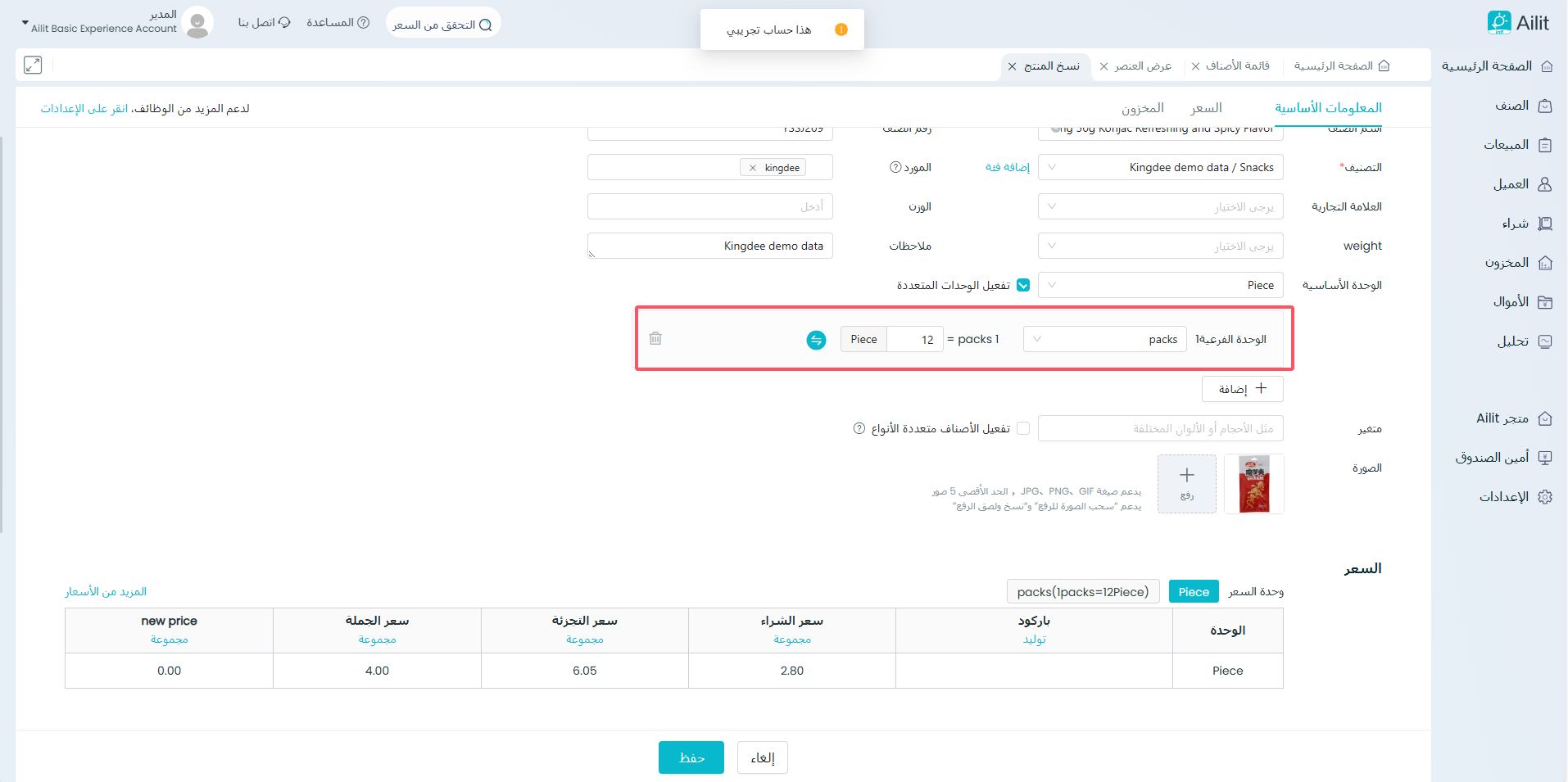
Task: Open the packs sub-unit dropdown
Action: tap(1104, 339)
